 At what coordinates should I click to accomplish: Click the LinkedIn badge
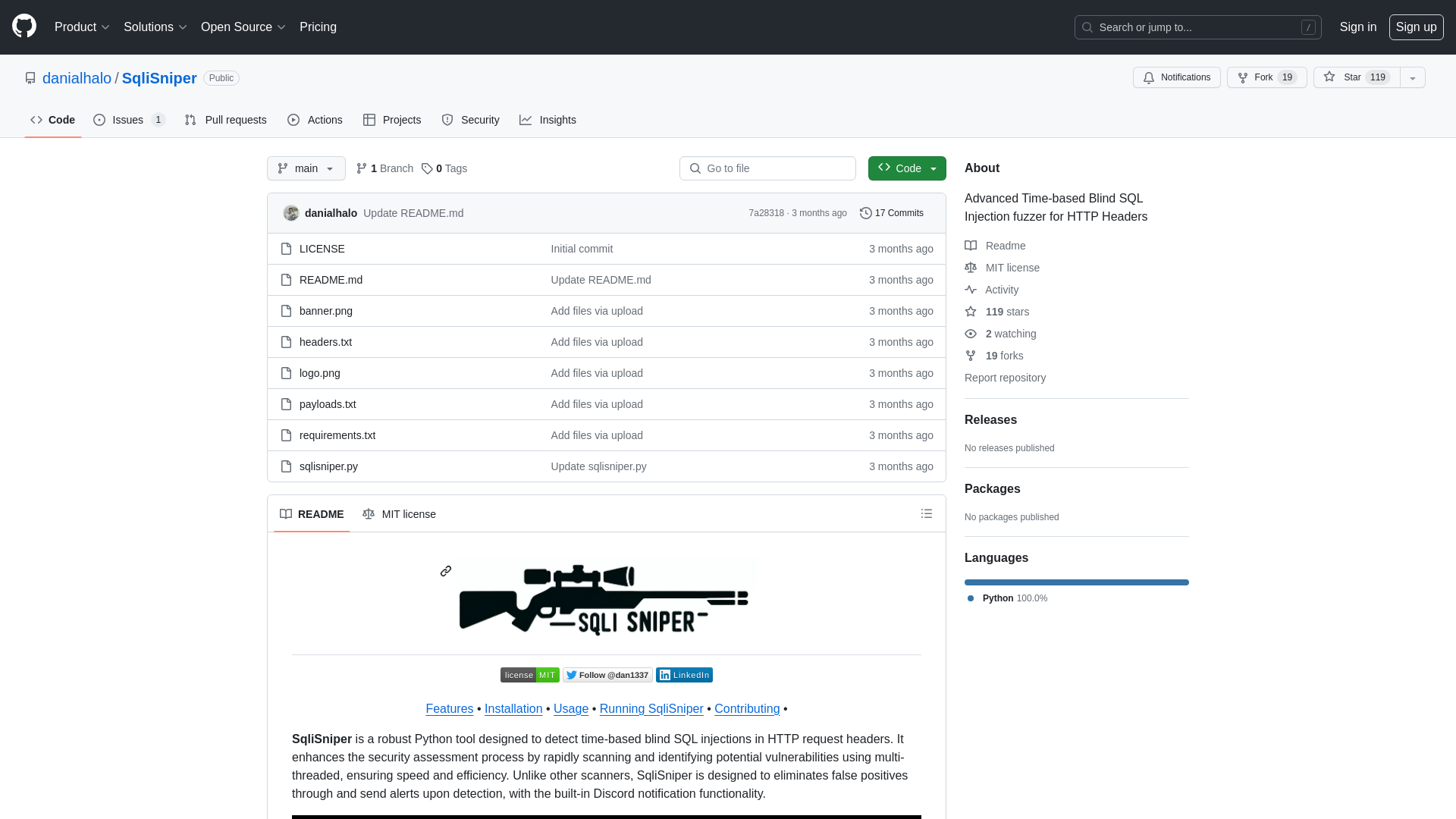(684, 675)
